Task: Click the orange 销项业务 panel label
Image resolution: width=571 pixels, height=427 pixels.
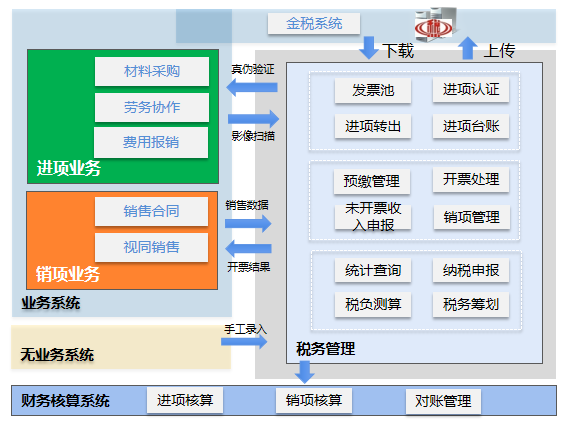Action: tap(68, 274)
